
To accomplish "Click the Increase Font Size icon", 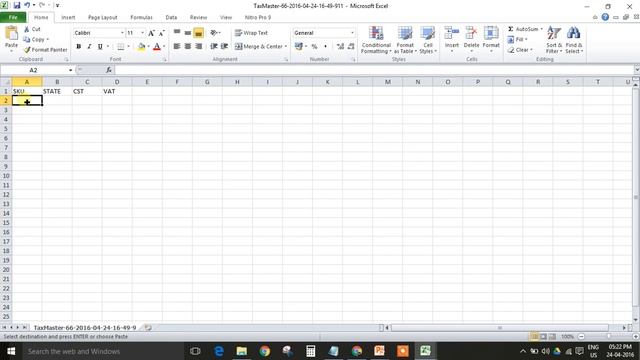I will coord(151,33).
